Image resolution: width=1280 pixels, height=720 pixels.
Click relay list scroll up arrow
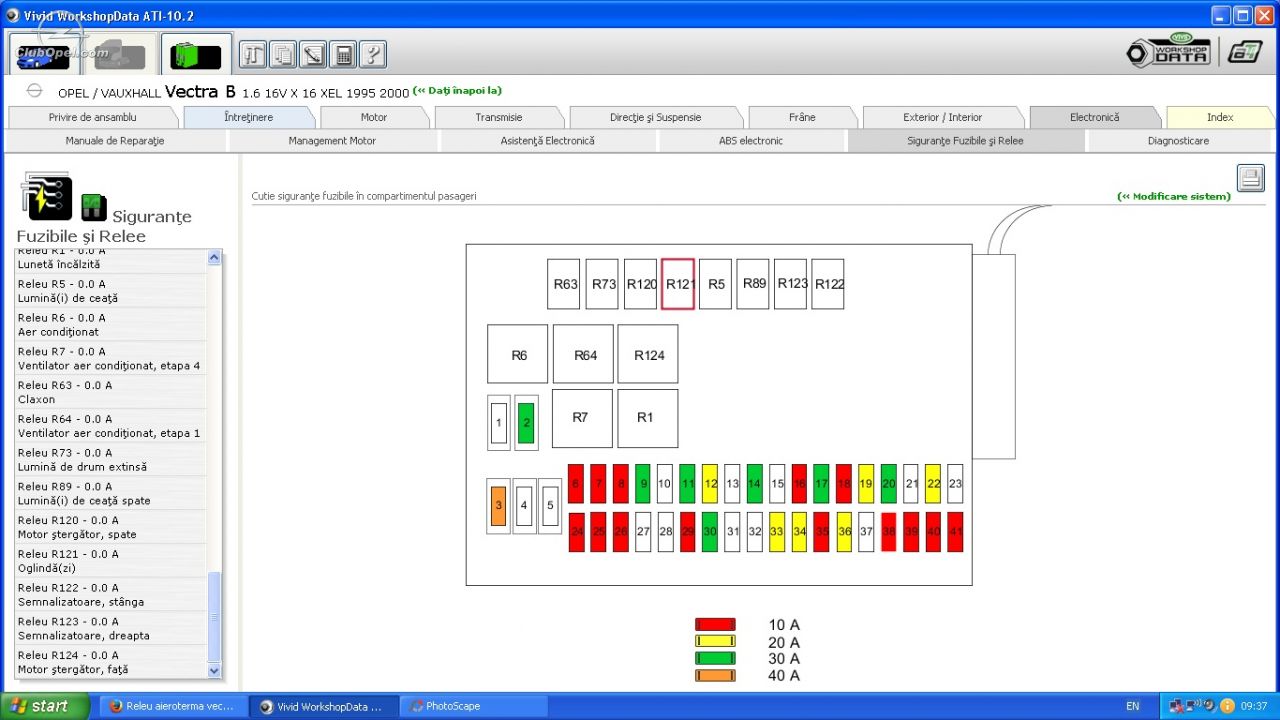(x=214, y=258)
